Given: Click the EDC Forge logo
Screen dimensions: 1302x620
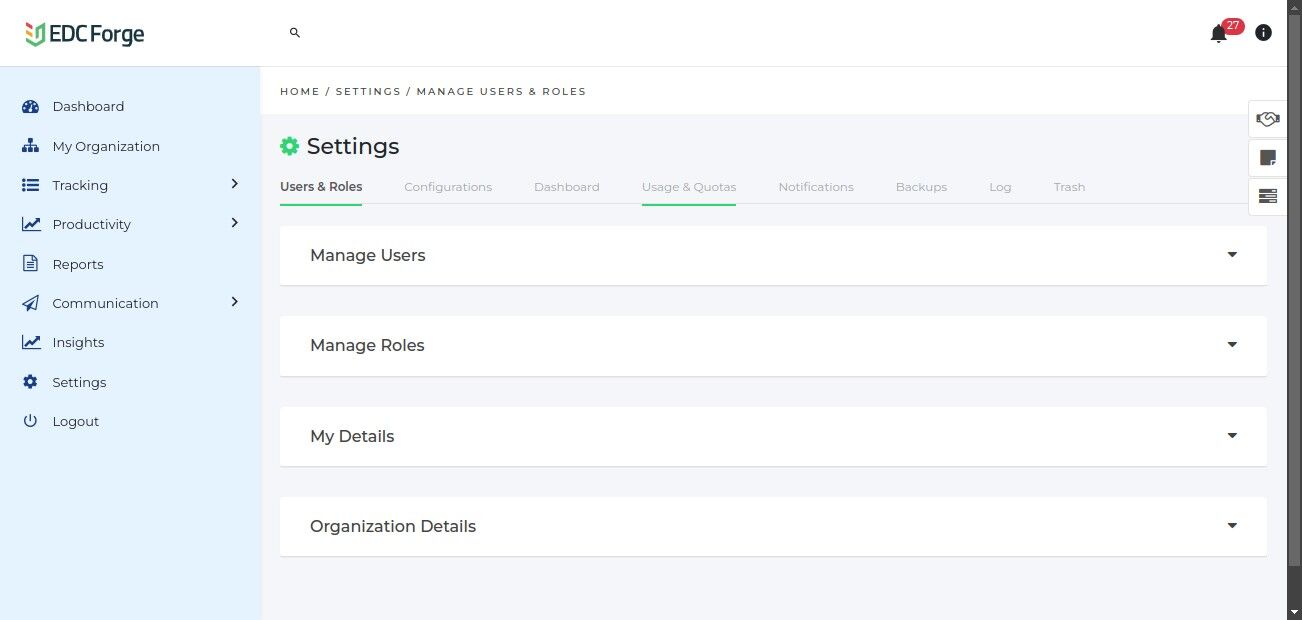Looking at the screenshot, I should tap(85, 34).
